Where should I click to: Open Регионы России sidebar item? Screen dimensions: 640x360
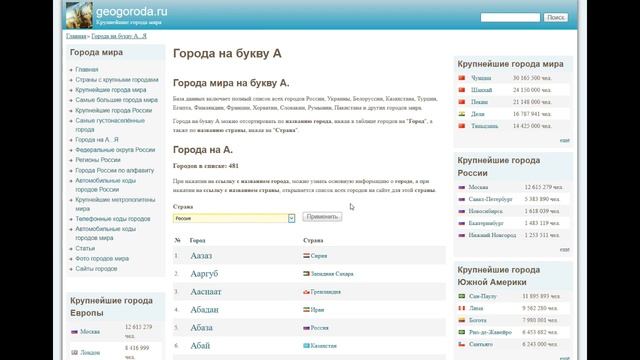click(98, 160)
